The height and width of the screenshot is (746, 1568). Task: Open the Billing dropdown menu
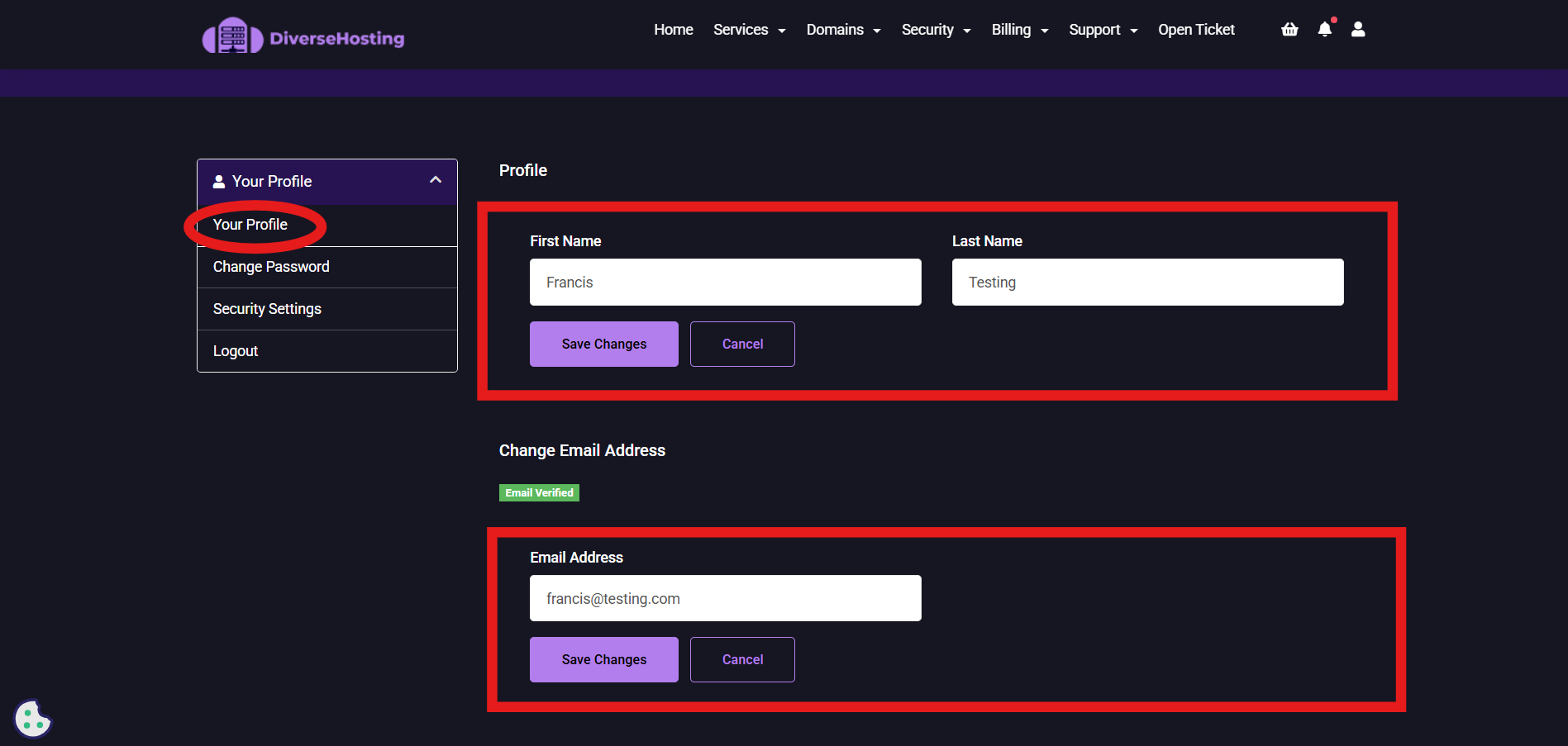1019,30
